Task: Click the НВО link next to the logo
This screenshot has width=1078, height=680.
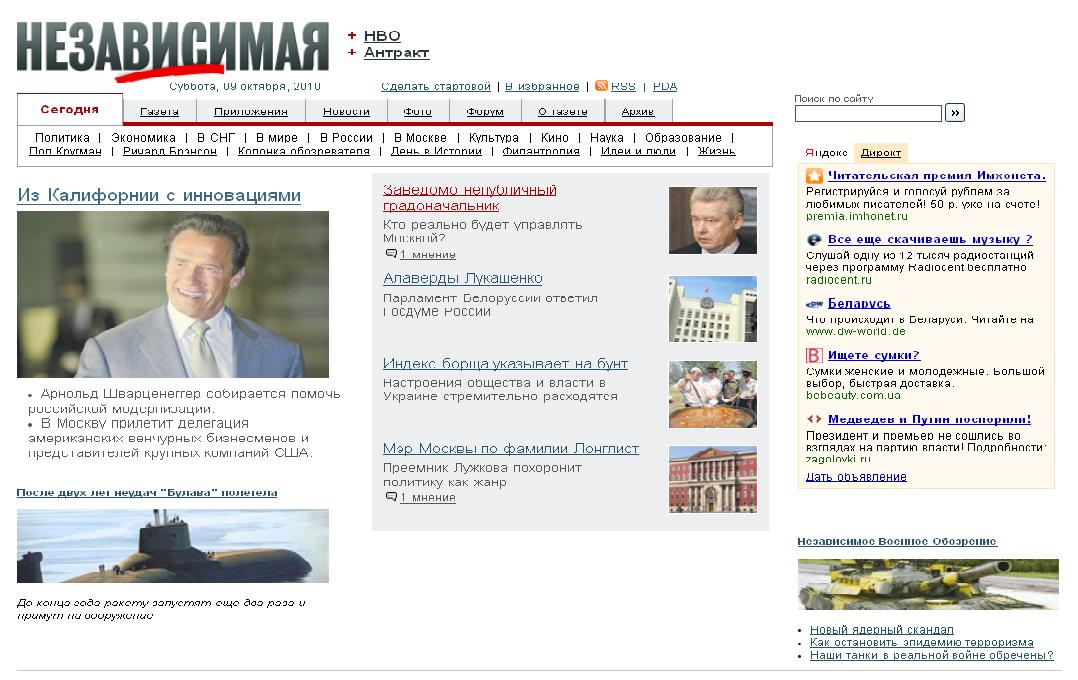Action: (382, 36)
